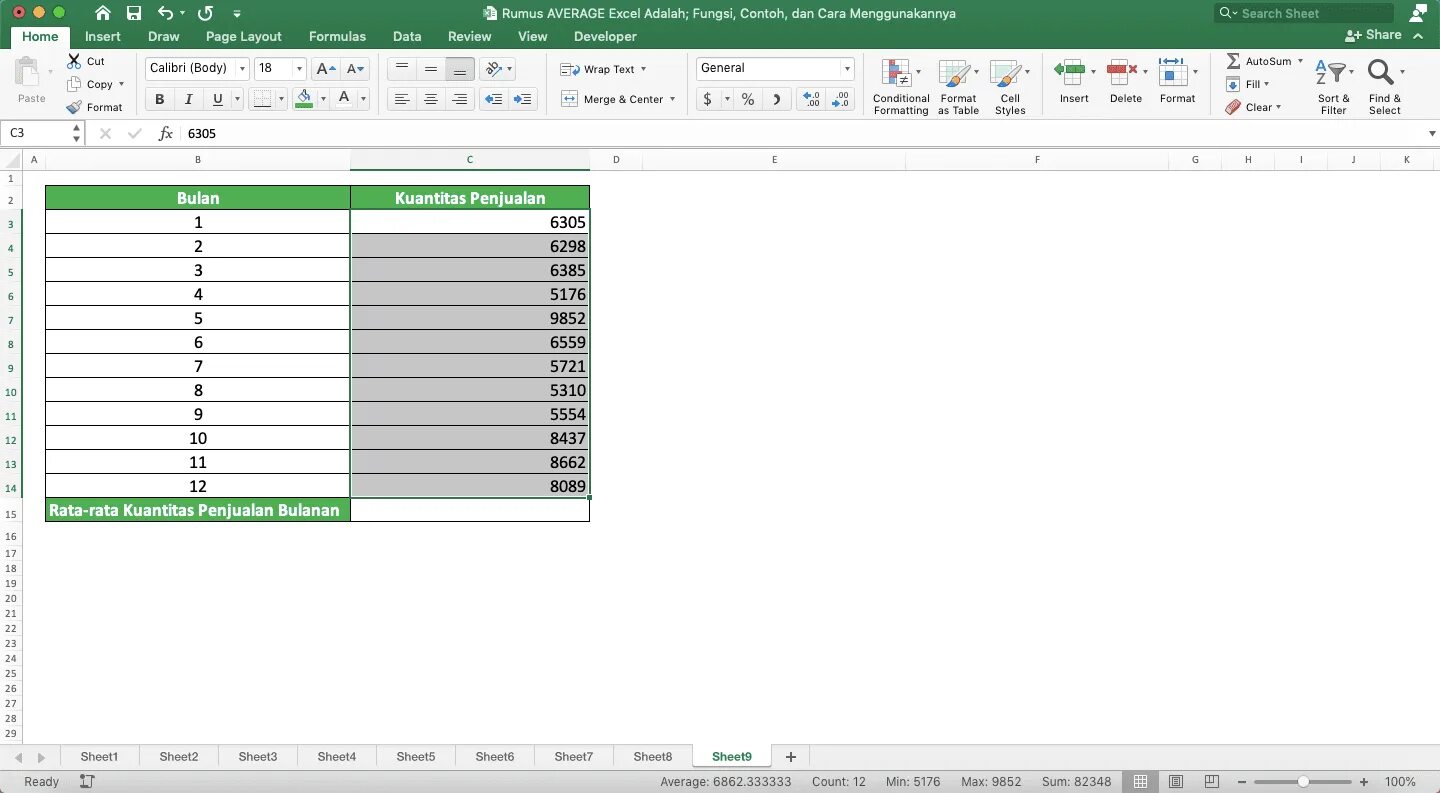Increase font size with the larger A

325,69
